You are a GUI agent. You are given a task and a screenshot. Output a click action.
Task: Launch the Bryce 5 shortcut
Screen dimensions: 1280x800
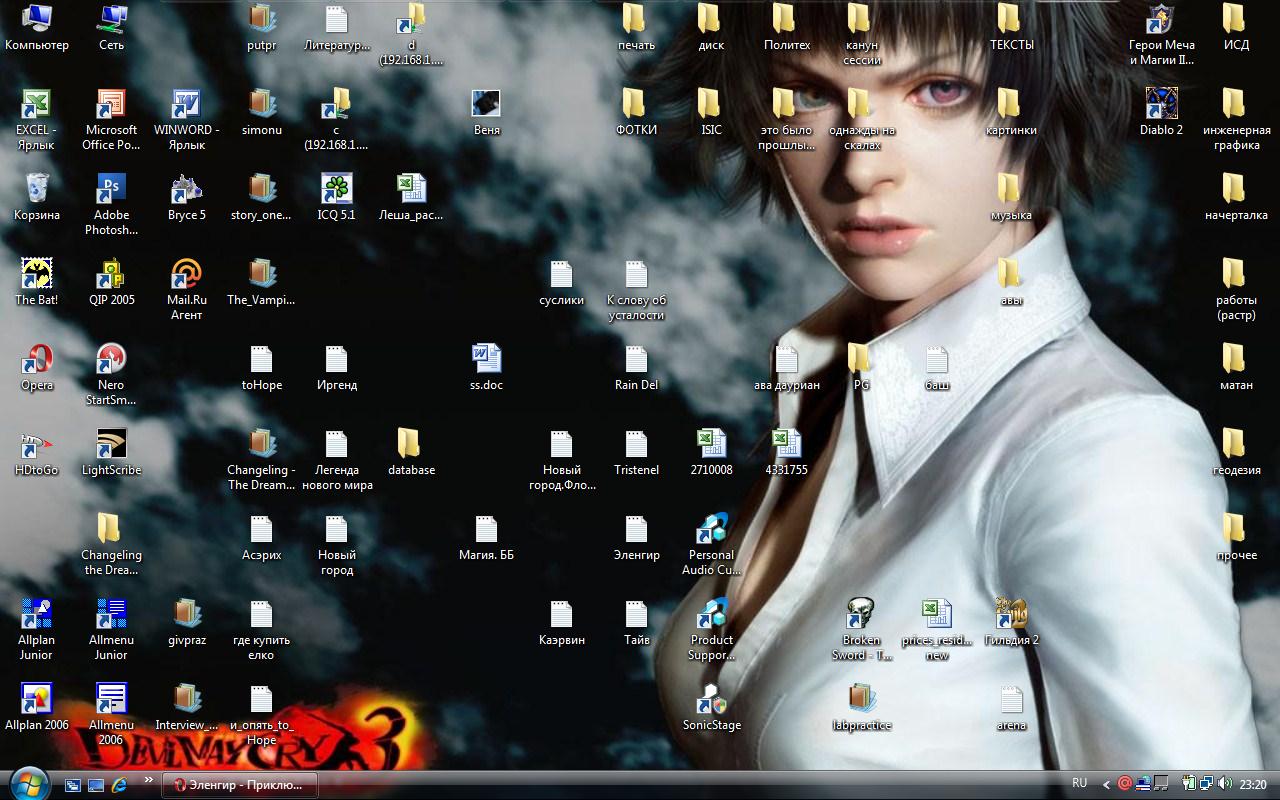(x=186, y=197)
